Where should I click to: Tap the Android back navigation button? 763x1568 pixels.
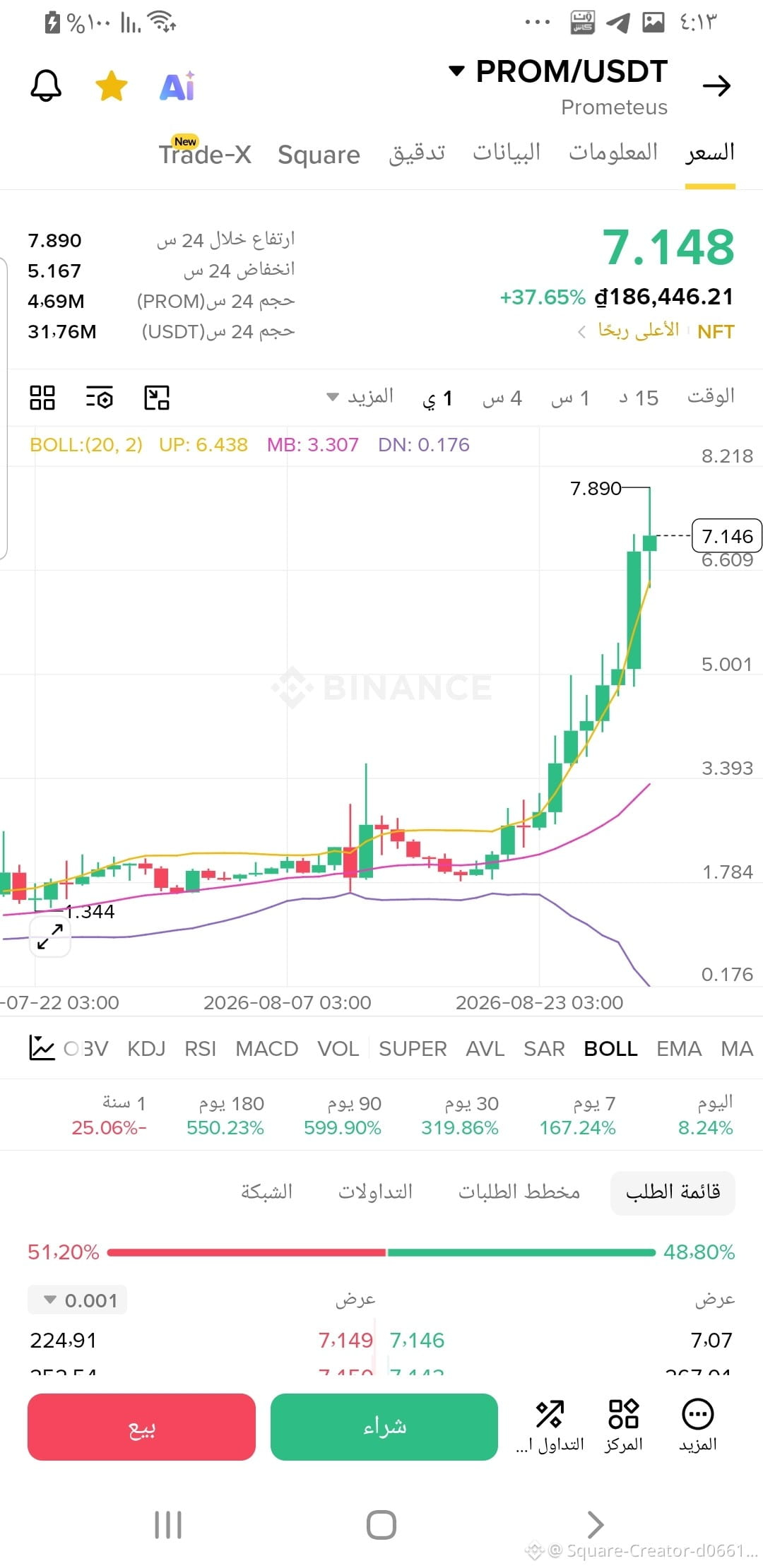click(596, 1525)
